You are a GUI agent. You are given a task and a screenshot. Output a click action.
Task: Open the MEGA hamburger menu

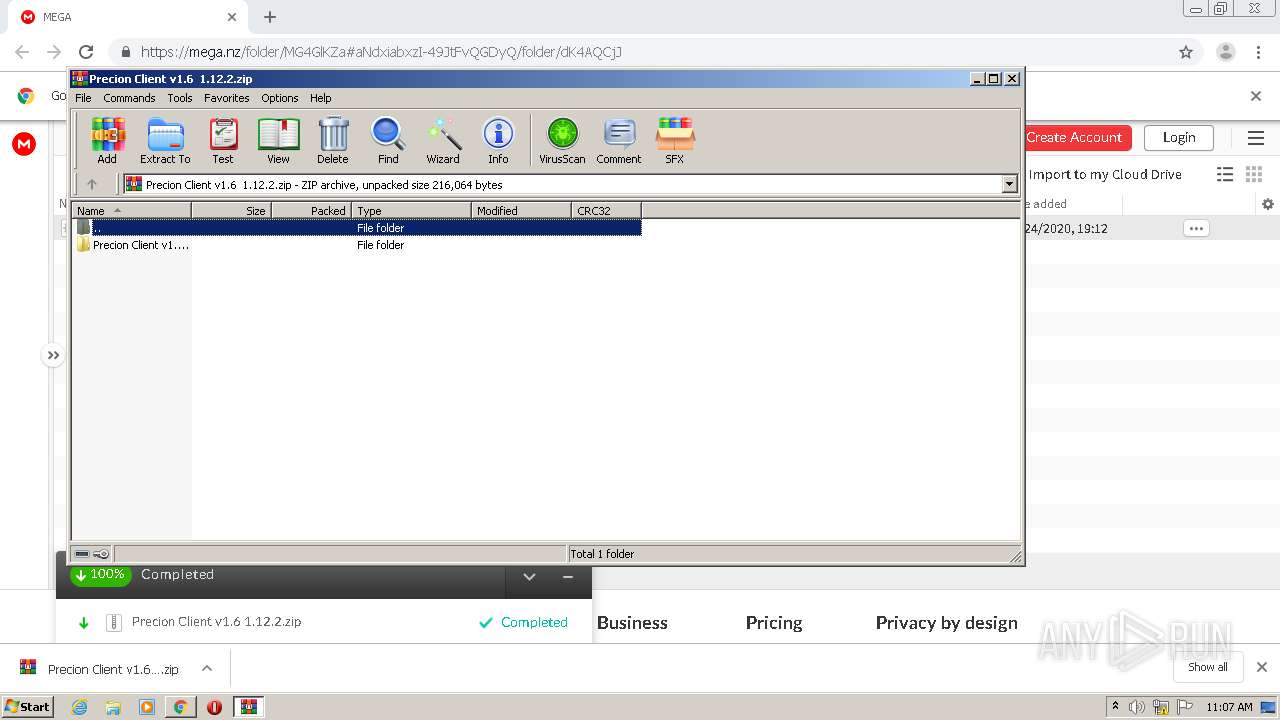click(x=1255, y=138)
